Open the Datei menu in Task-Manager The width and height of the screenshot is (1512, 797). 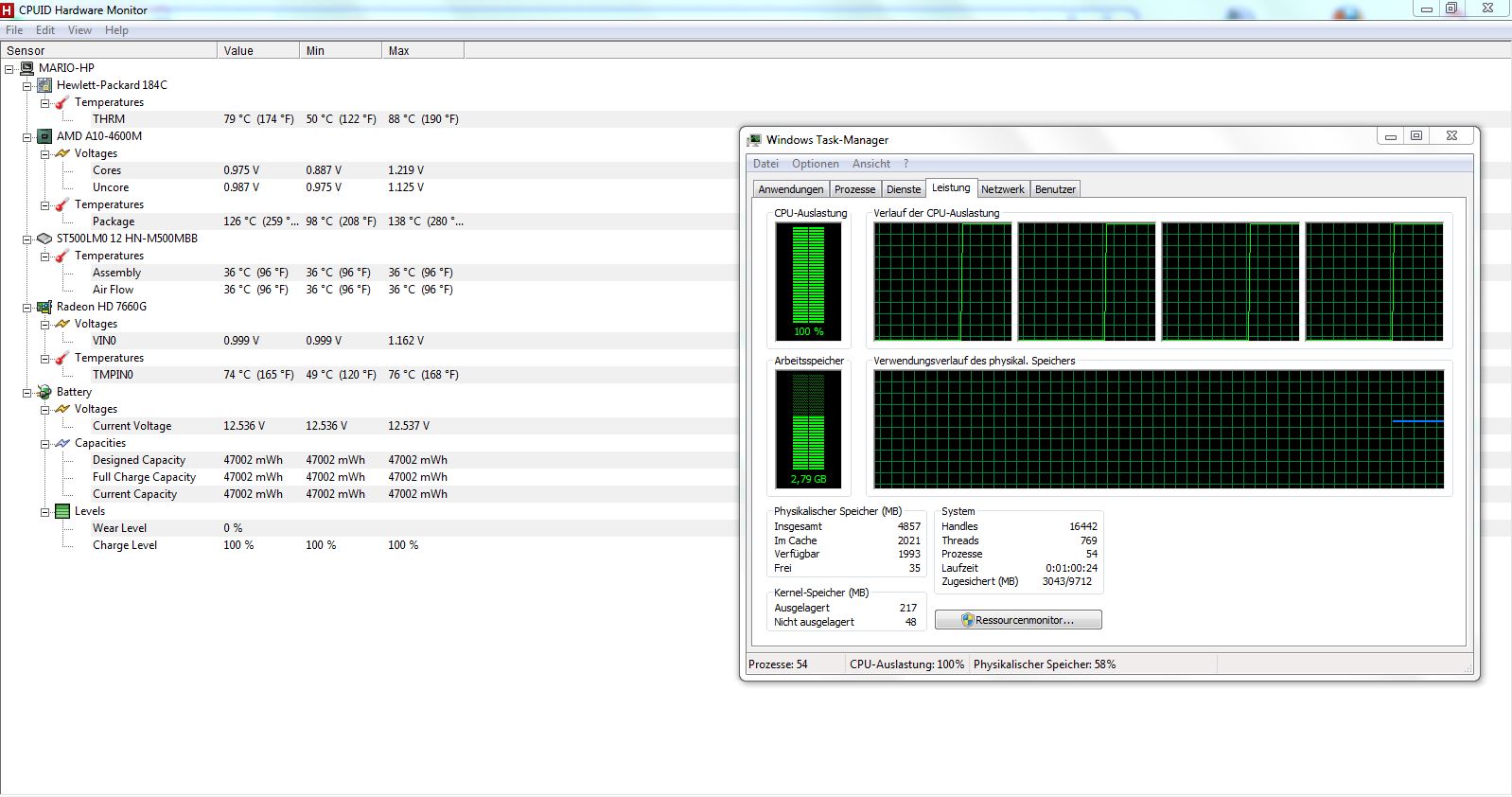click(765, 164)
